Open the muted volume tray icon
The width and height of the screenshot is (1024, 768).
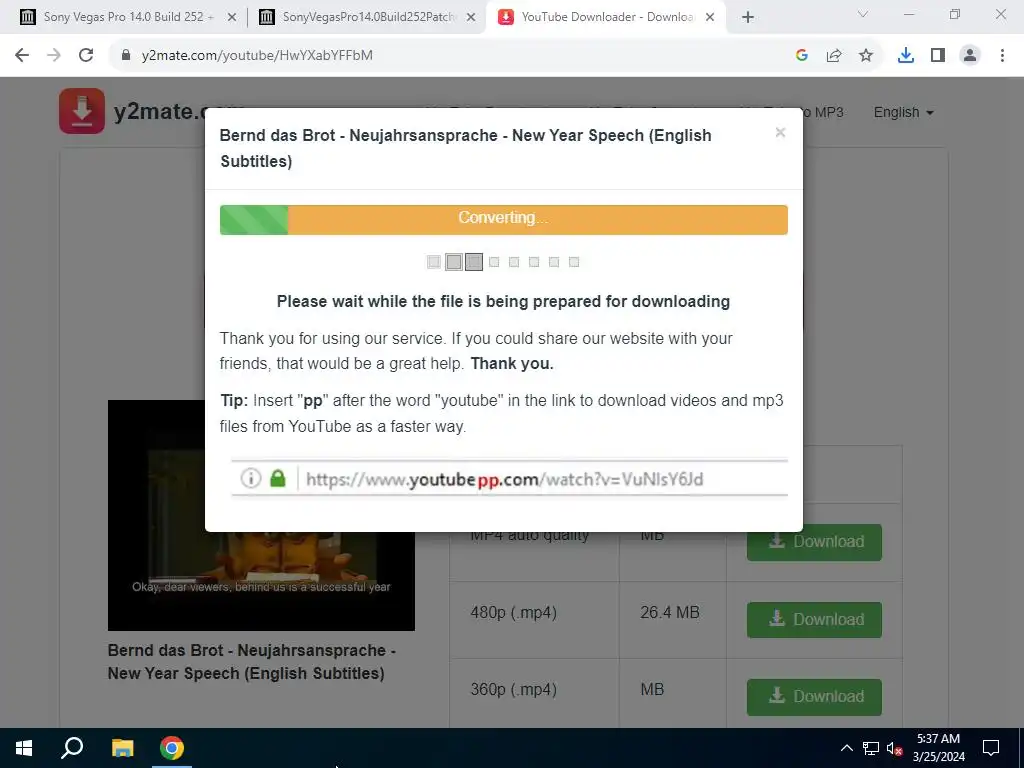pos(895,748)
